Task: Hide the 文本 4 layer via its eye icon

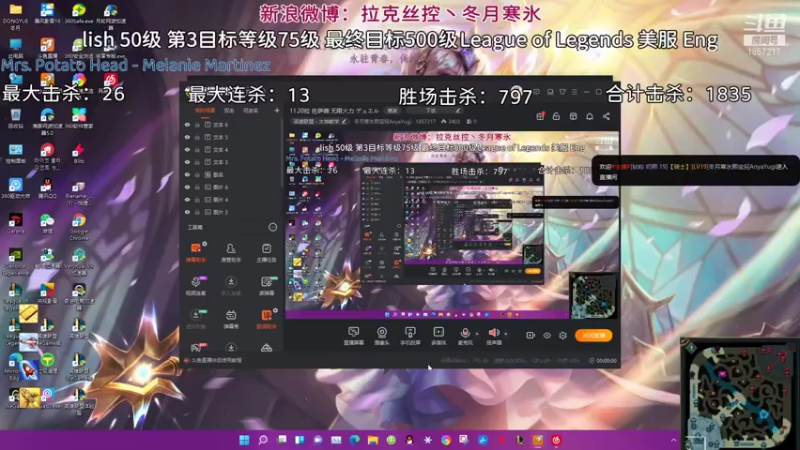Action: tap(187, 149)
